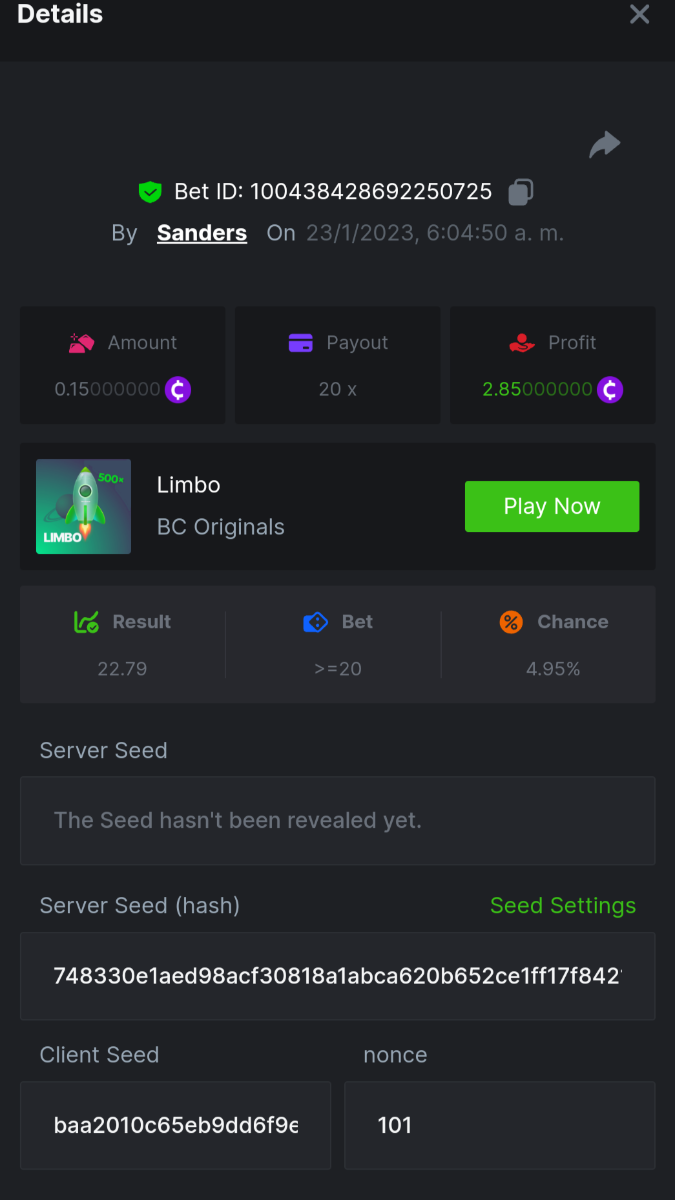675x1200 pixels.
Task: Click the share arrow icon
Action: tap(604, 145)
